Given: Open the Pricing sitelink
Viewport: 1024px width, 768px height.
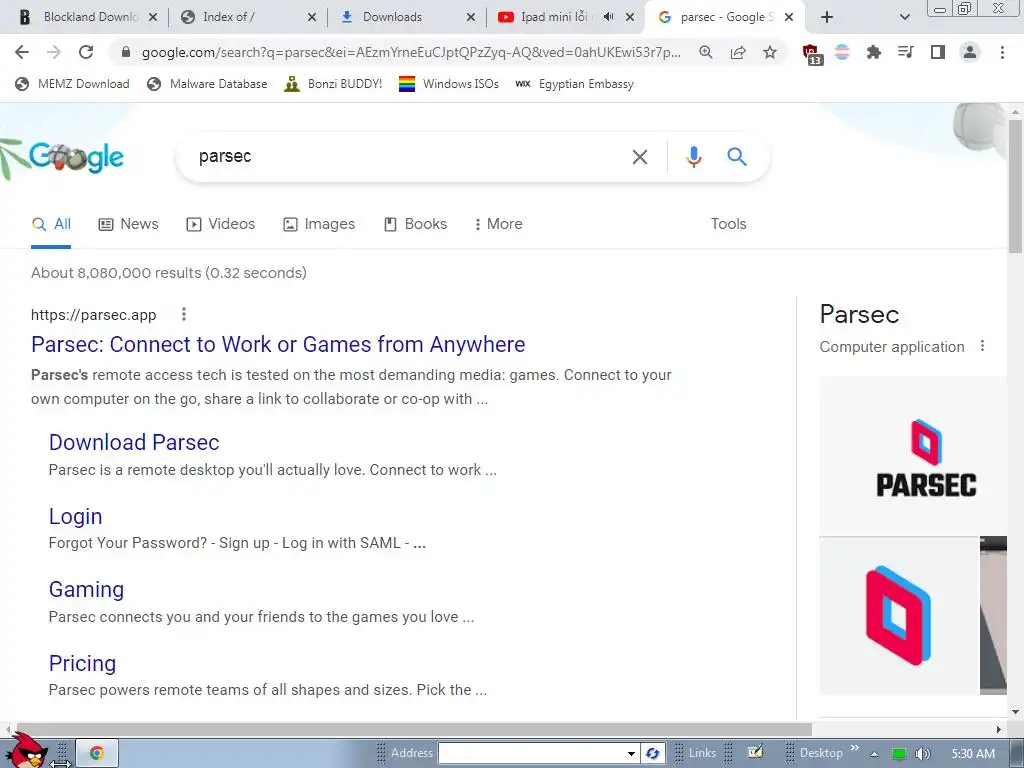Looking at the screenshot, I should 82,663.
